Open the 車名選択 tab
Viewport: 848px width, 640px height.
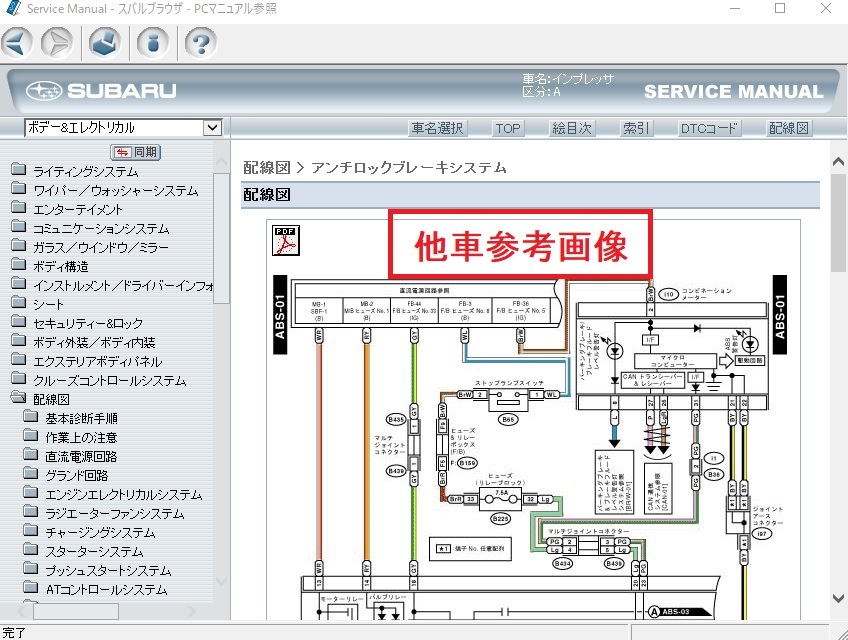(x=437, y=128)
